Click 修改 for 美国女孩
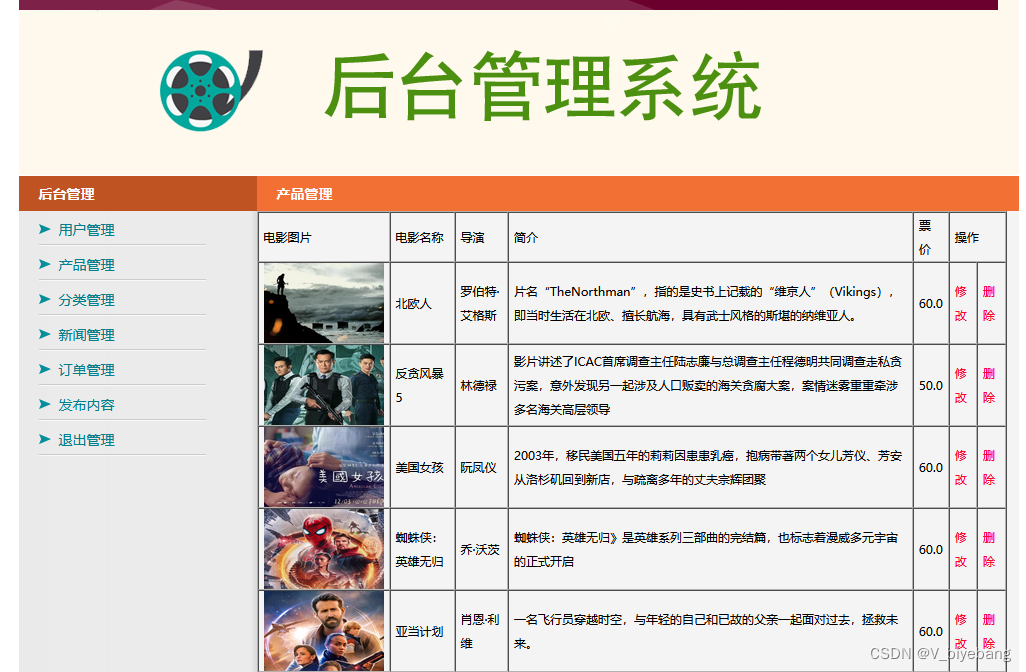This screenshot has width=1026, height=672. pos(959,467)
